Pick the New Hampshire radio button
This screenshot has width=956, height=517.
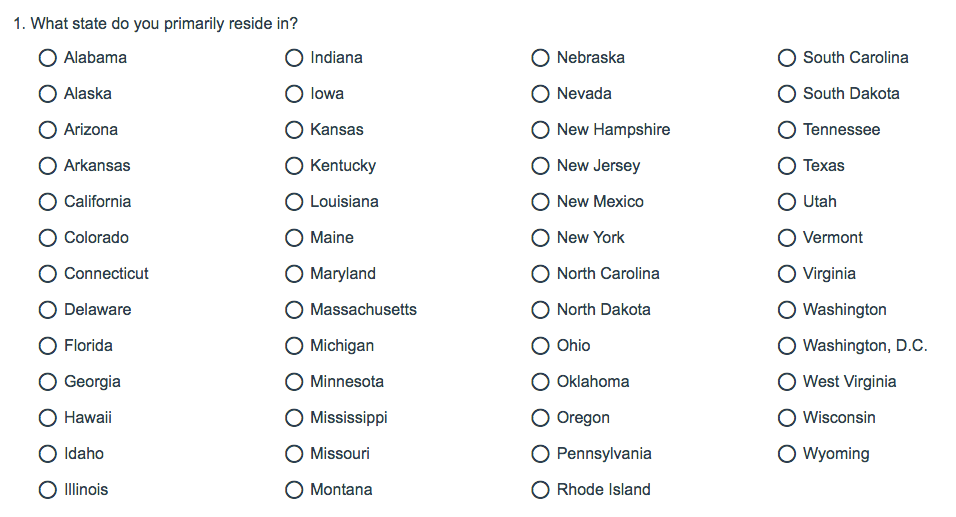point(541,130)
